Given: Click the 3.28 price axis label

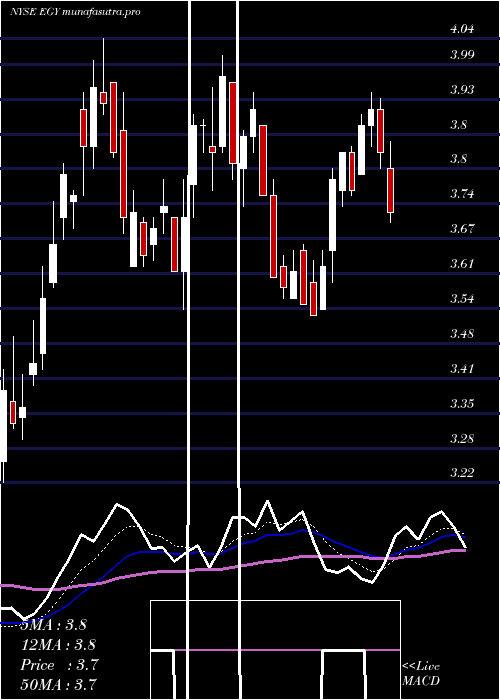Looking at the screenshot, I should click(x=462, y=438).
